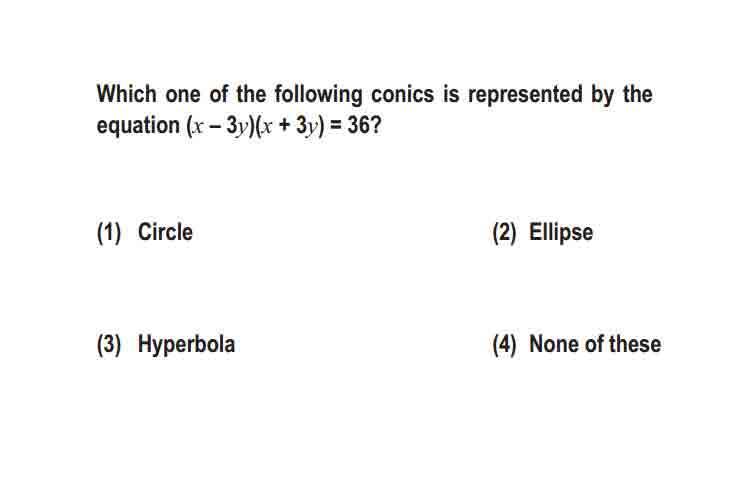Click the word following in the question
The width and height of the screenshot is (750, 500).
click(318, 95)
